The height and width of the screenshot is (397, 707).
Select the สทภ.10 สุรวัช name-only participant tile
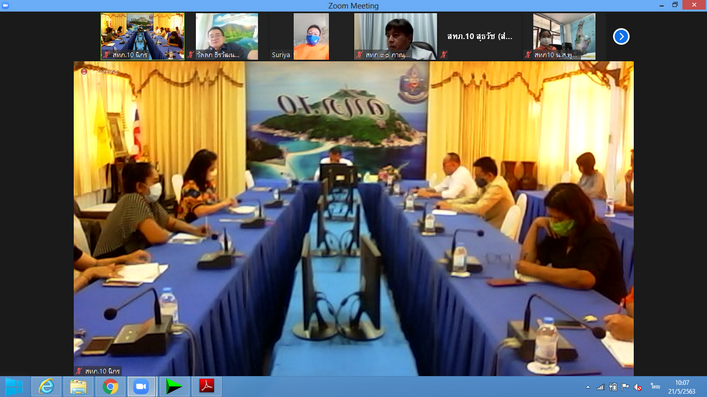point(480,37)
